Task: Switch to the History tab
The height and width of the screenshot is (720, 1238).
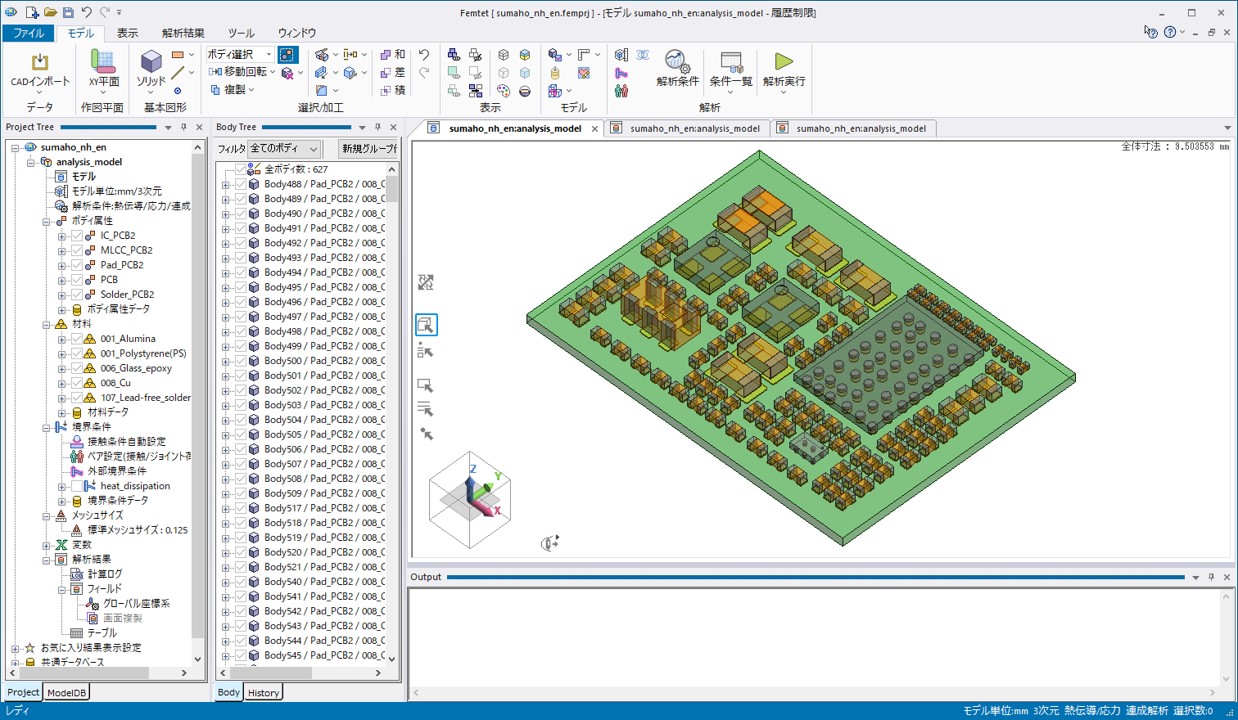Action: [x=263, y=692]
